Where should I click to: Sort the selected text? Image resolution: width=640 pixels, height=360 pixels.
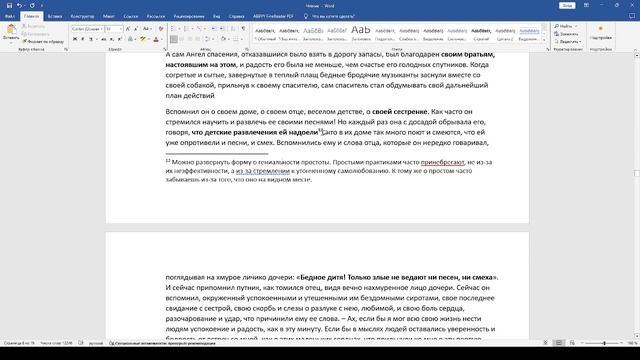pos(233,29)
